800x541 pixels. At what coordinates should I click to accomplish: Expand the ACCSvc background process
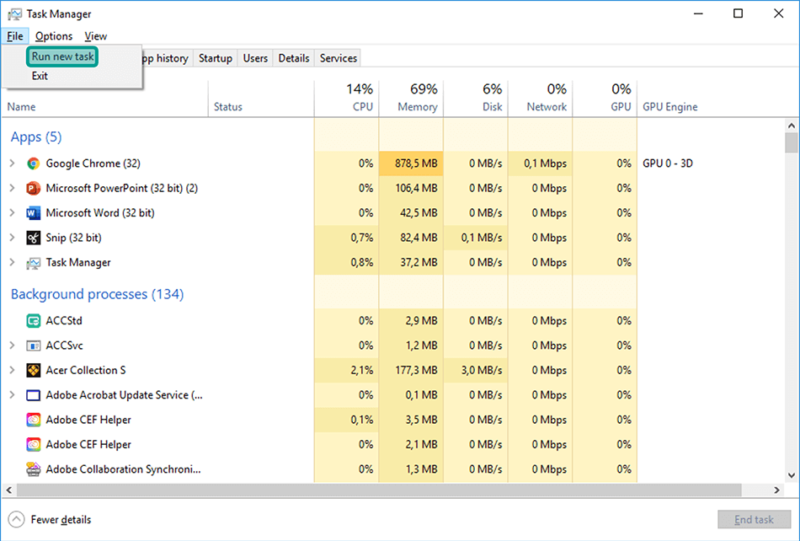(12, 346)
